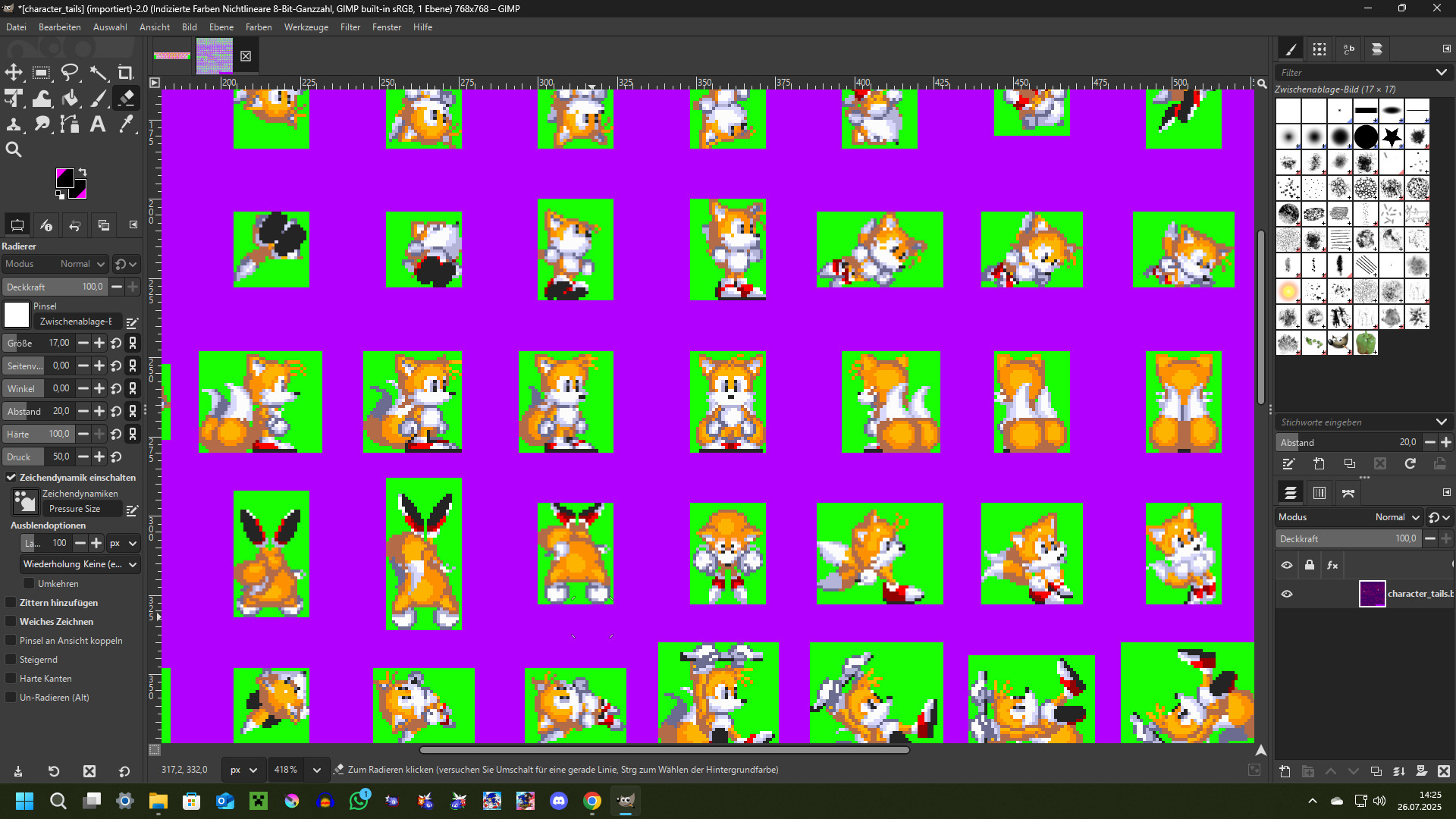1456x819 pixels.
Task: Choose the Bucket Fill tool
Action: tap(70, 98)
